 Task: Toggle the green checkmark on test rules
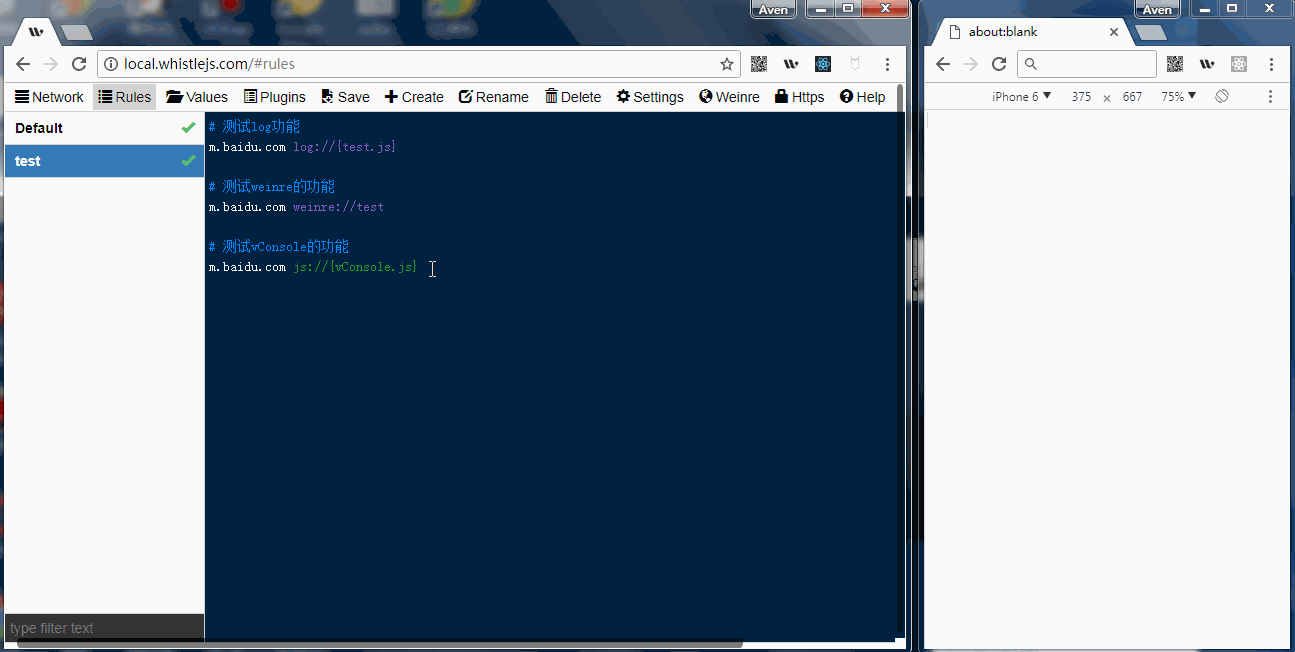pos(188,161)
